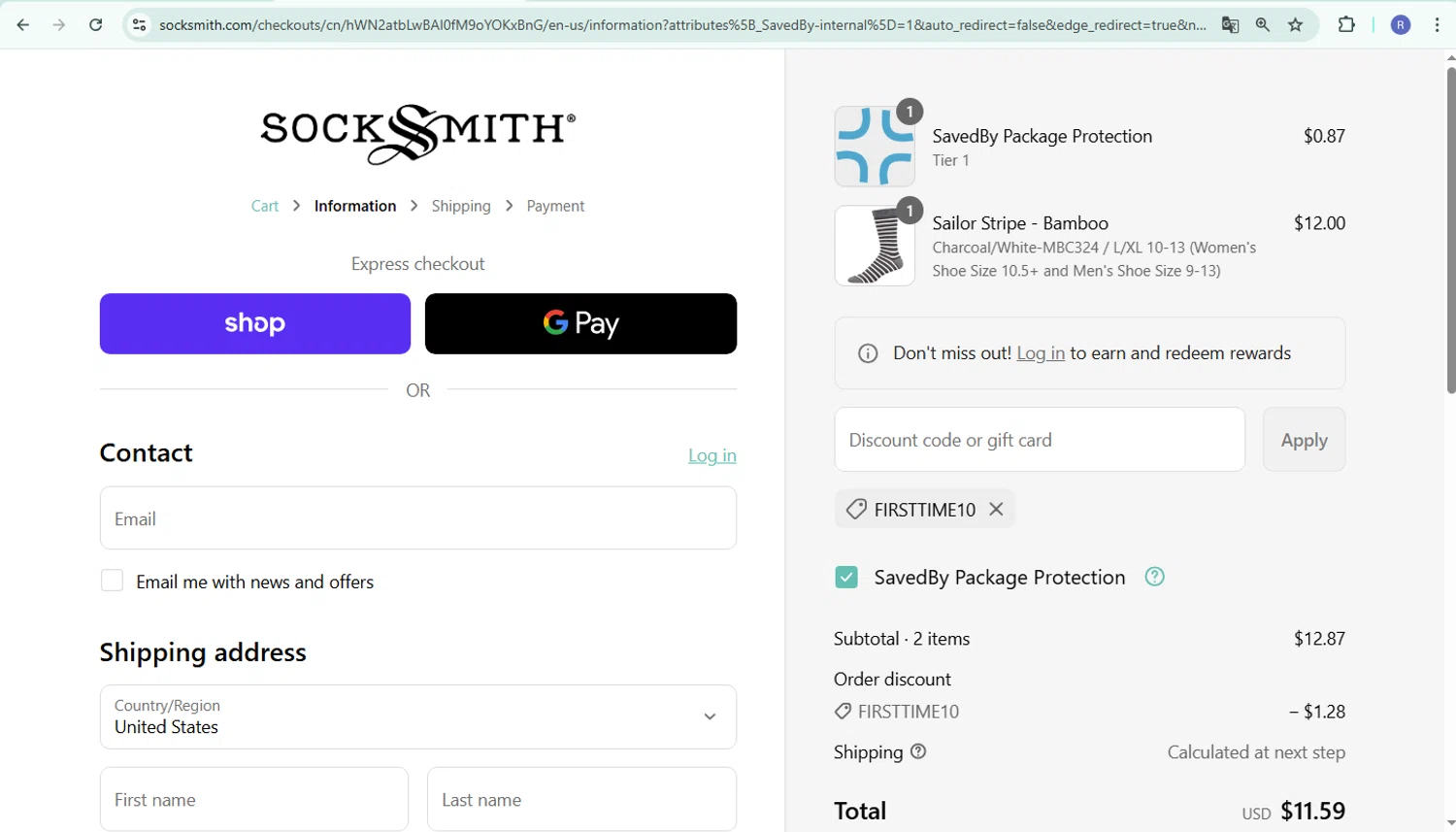
Task: Click the Socksmith logo
Action: pyautogui.click(x=418, y=134)
